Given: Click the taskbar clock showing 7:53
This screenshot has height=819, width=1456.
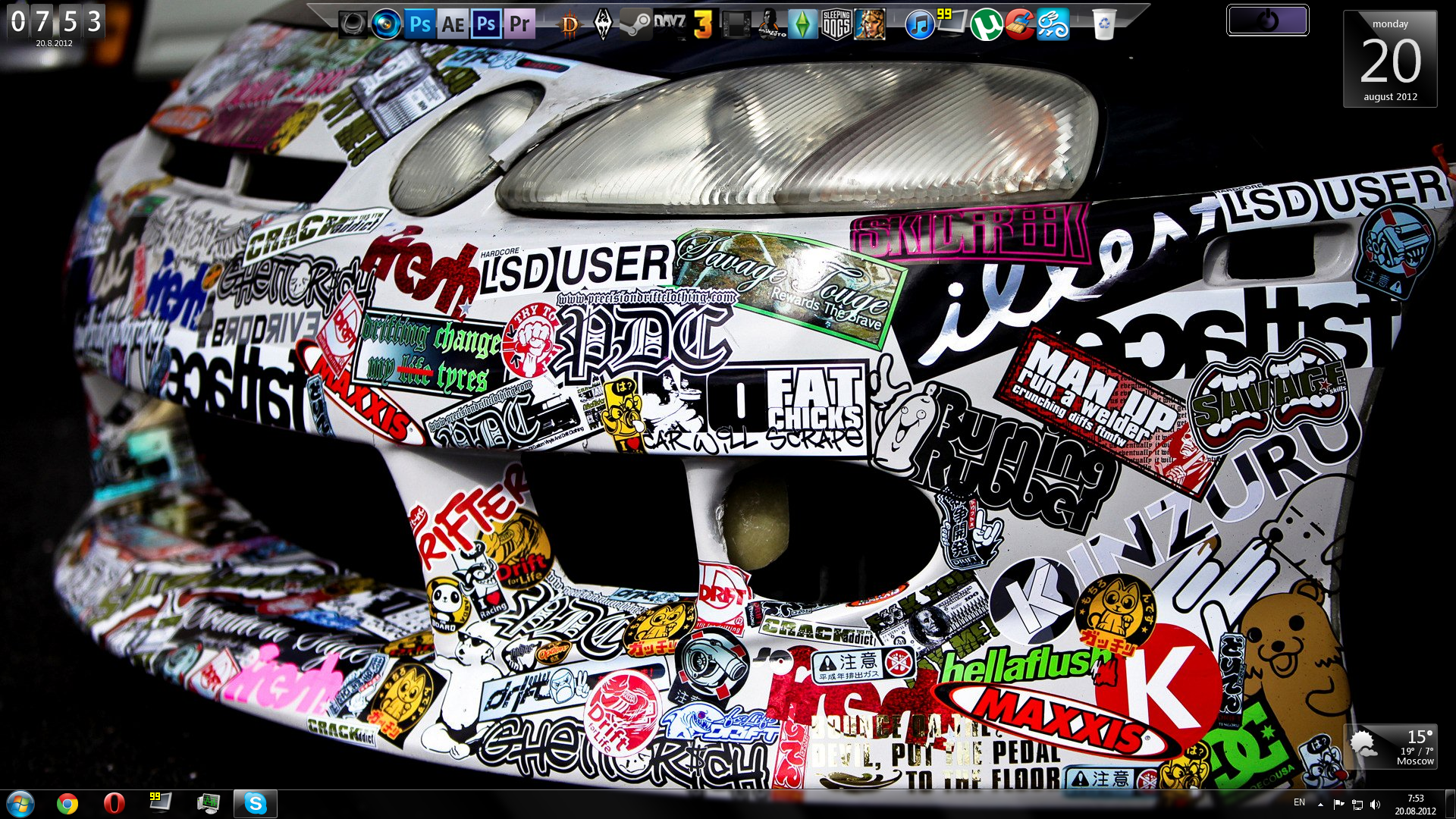Looking at the screenshot, I should click(x=1415, y=804).
